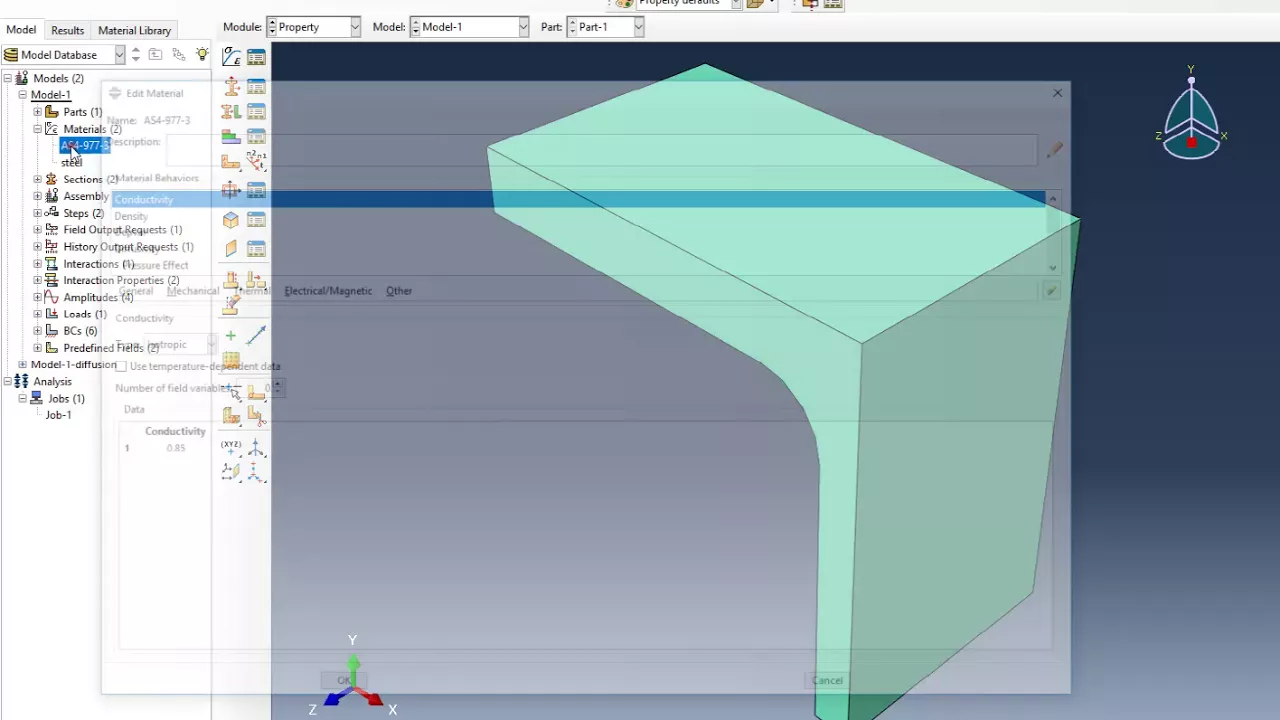The width and height of the screenshot is (1280, 720).
Task: Select the Create Section tool
Action: click(x=231, y=86)
